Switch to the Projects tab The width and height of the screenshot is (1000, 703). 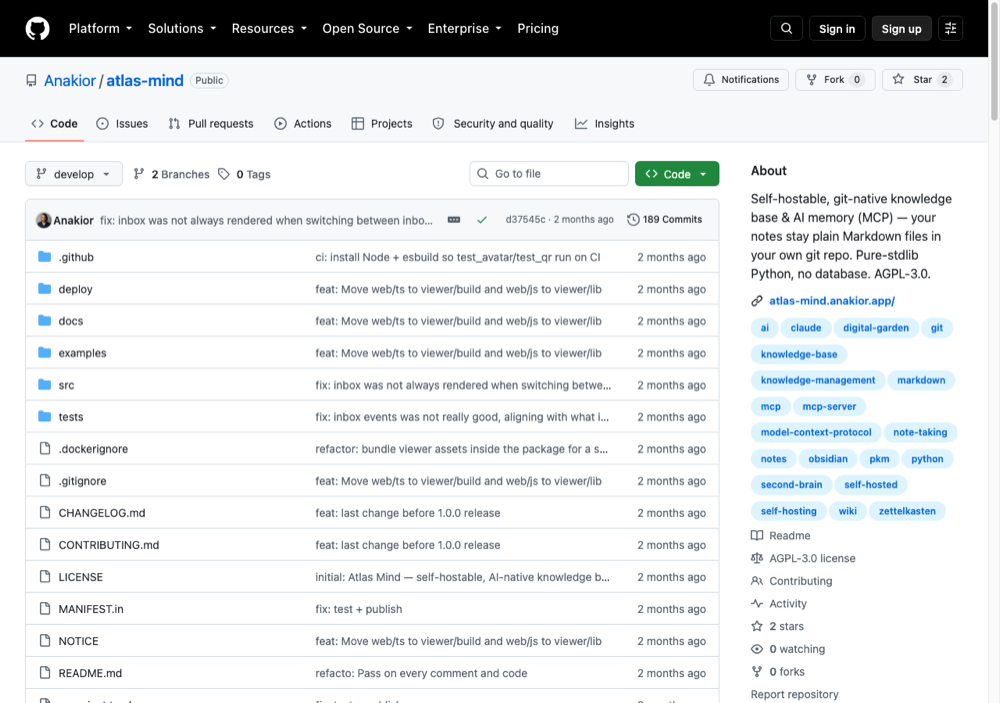point(382,124)
